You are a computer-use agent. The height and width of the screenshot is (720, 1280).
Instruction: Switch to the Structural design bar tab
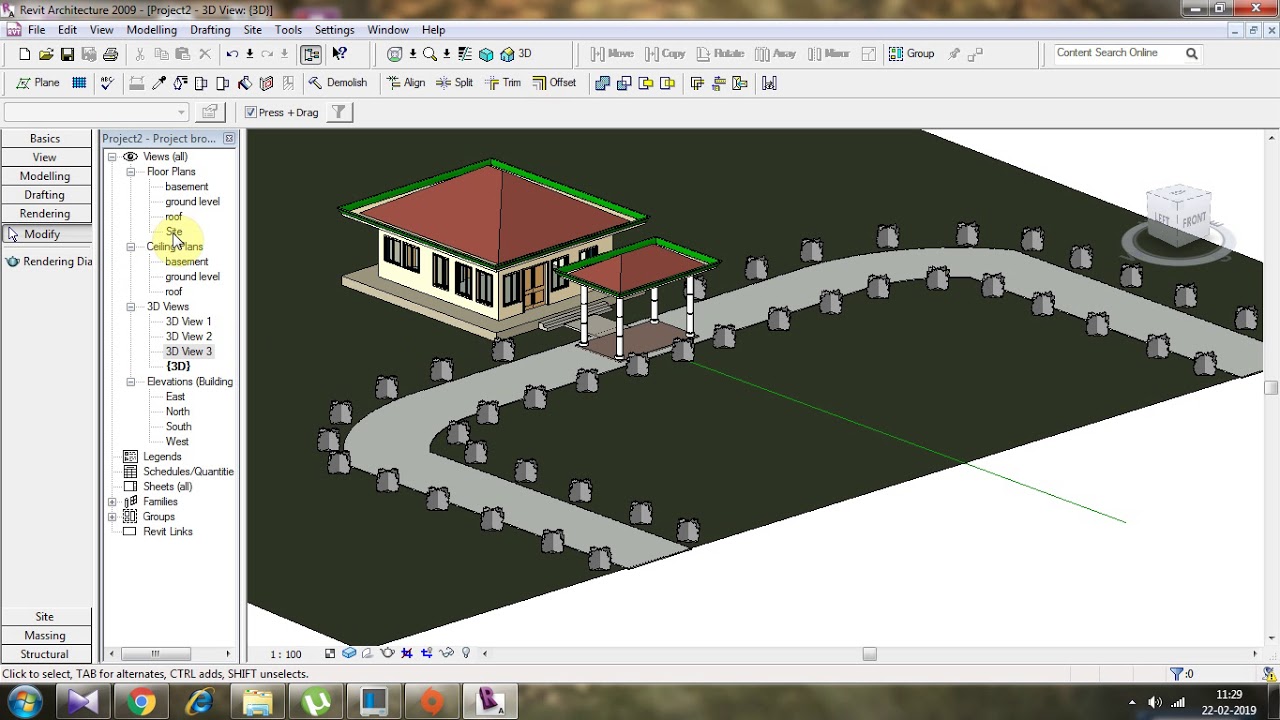[x=45, y=654]
